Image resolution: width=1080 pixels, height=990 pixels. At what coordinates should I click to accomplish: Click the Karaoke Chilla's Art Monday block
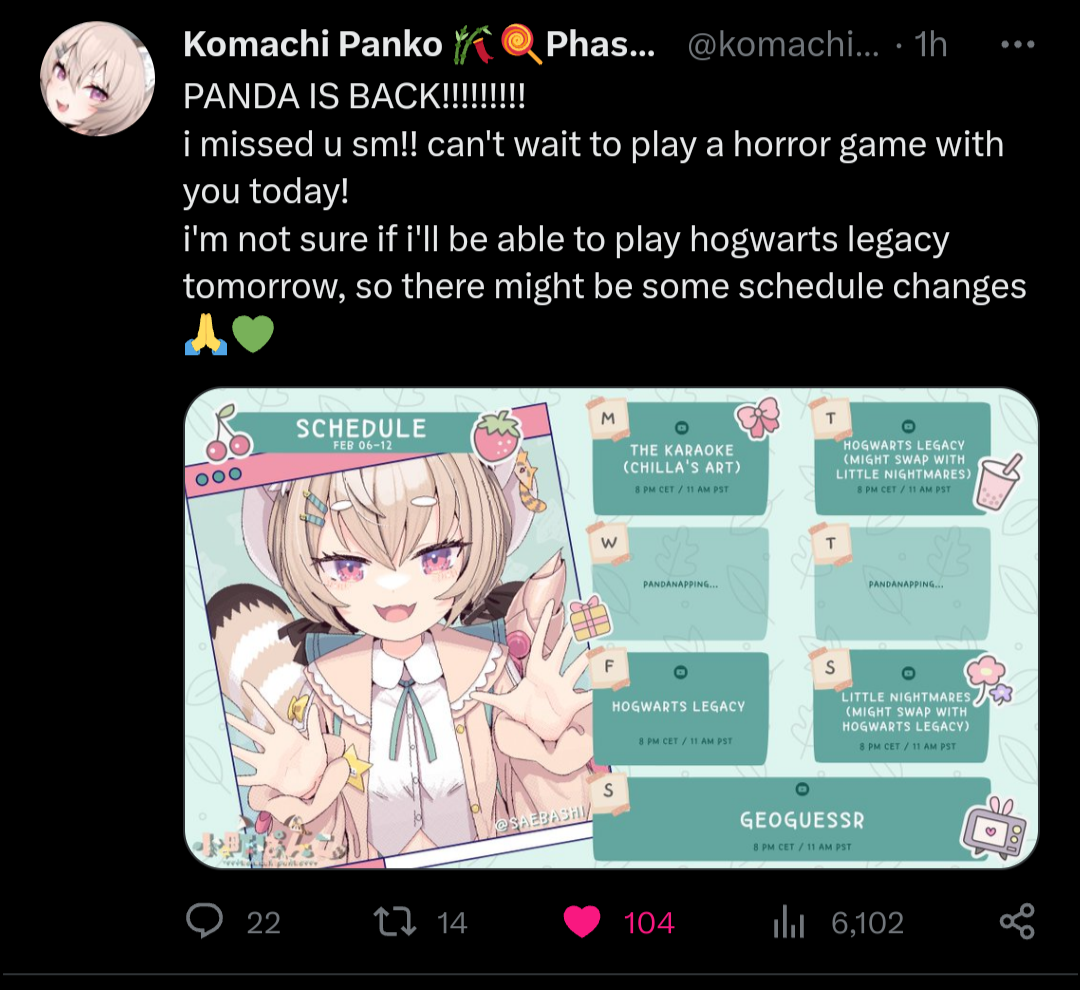681,459
